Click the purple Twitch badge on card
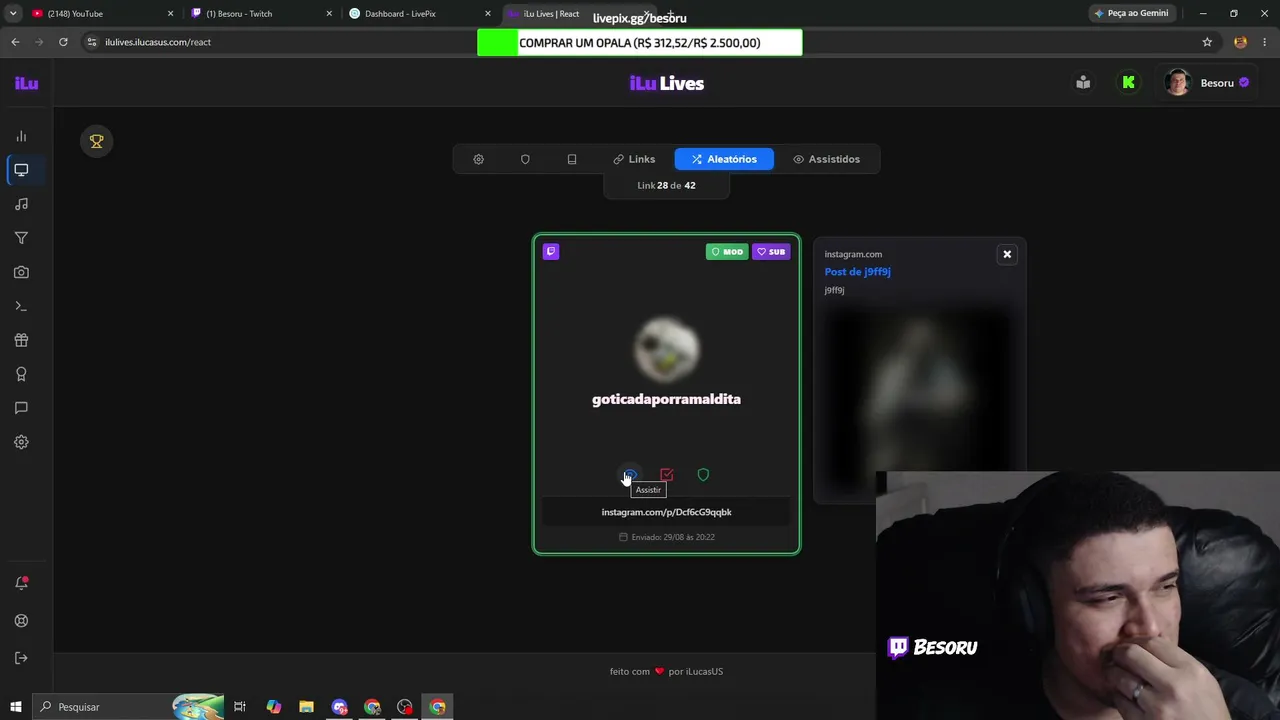 [x=551, y=252]
